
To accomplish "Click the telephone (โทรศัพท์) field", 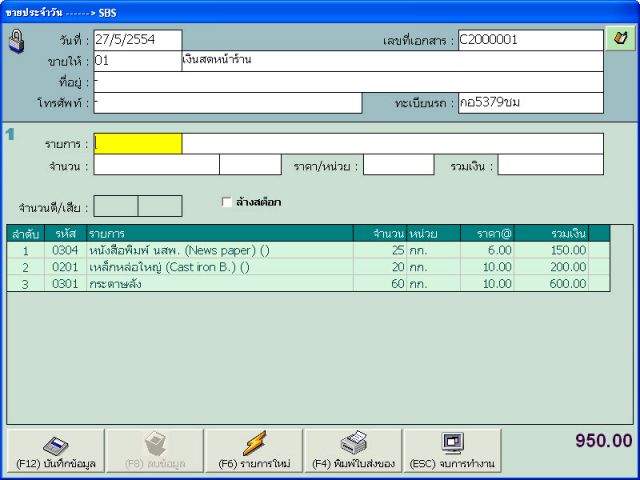I will click(228, 103).
